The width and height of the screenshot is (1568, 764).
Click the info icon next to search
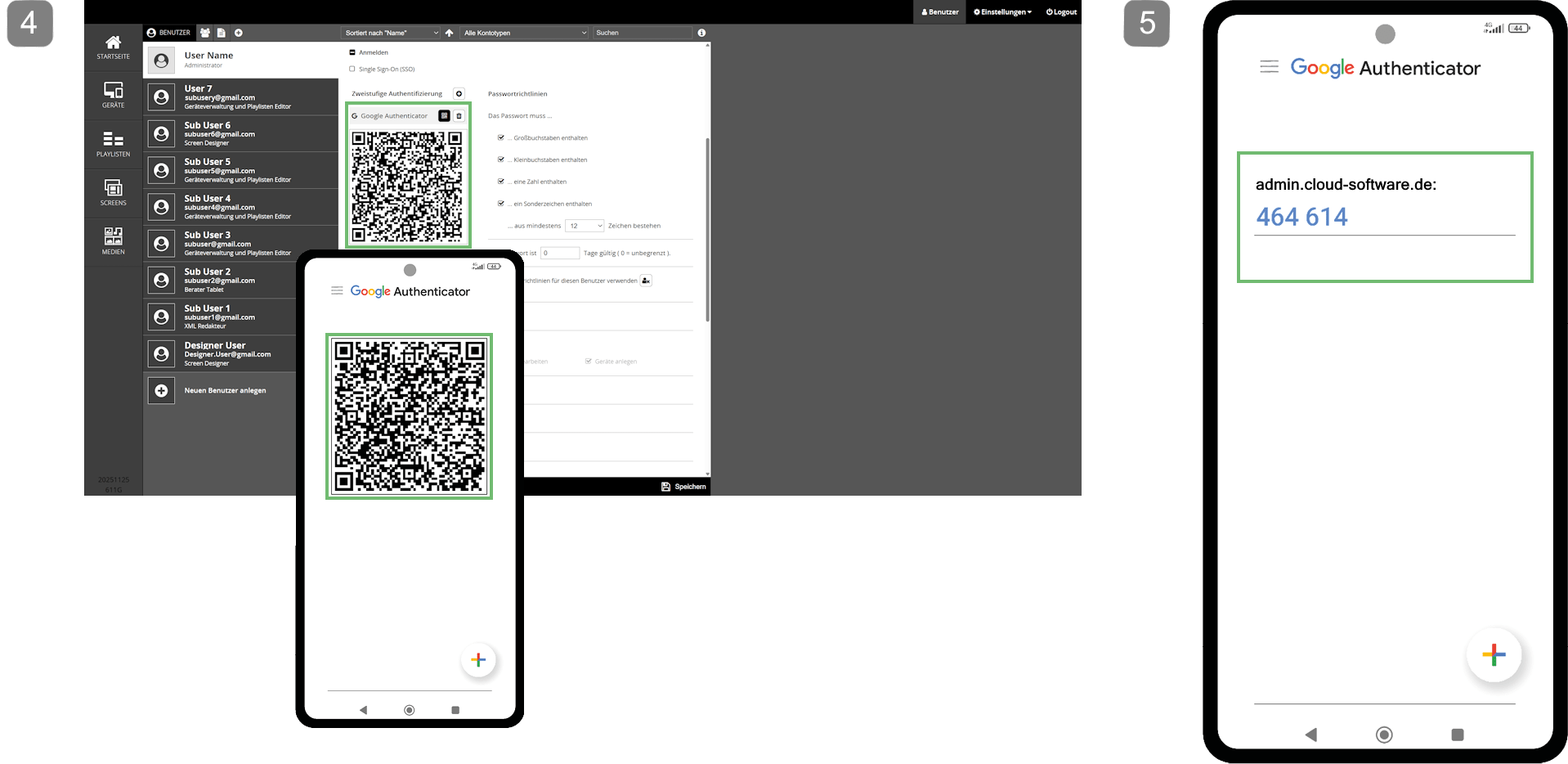pyautogui.click(x=701, y=33)
